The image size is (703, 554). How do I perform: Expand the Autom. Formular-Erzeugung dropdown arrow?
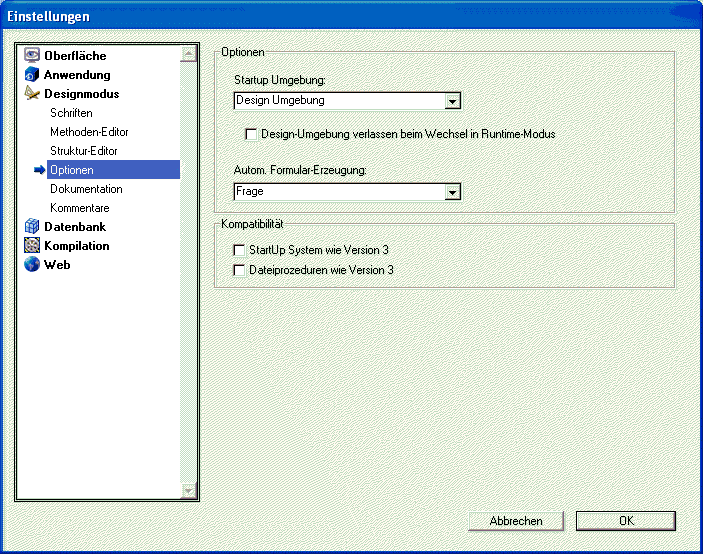[452, 192]
